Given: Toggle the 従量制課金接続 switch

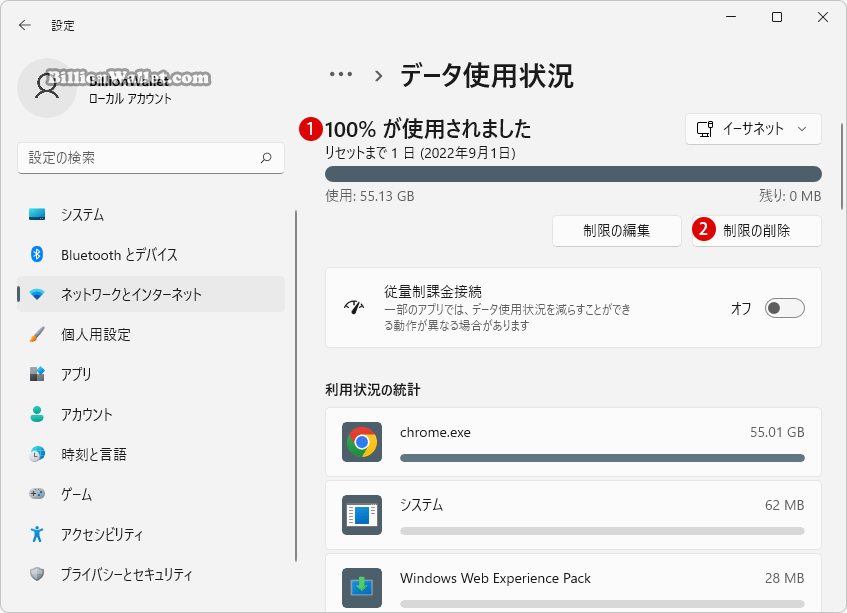Looking at the screenshot, I should point(784,308).
